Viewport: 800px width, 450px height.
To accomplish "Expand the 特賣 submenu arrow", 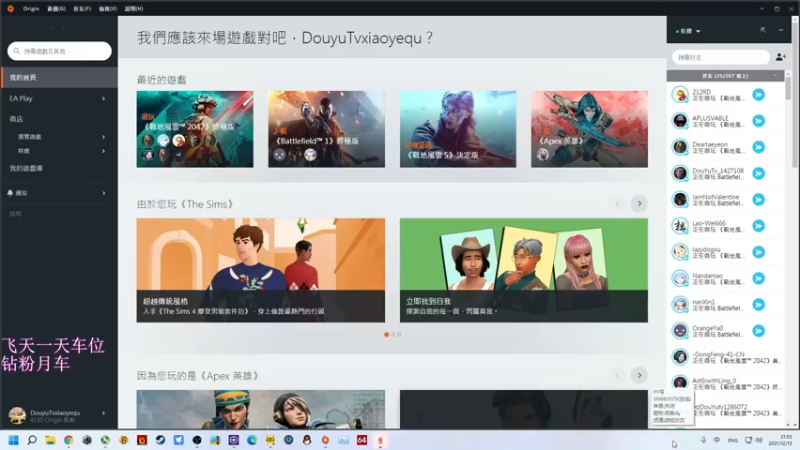I will [x=104, y=151].
